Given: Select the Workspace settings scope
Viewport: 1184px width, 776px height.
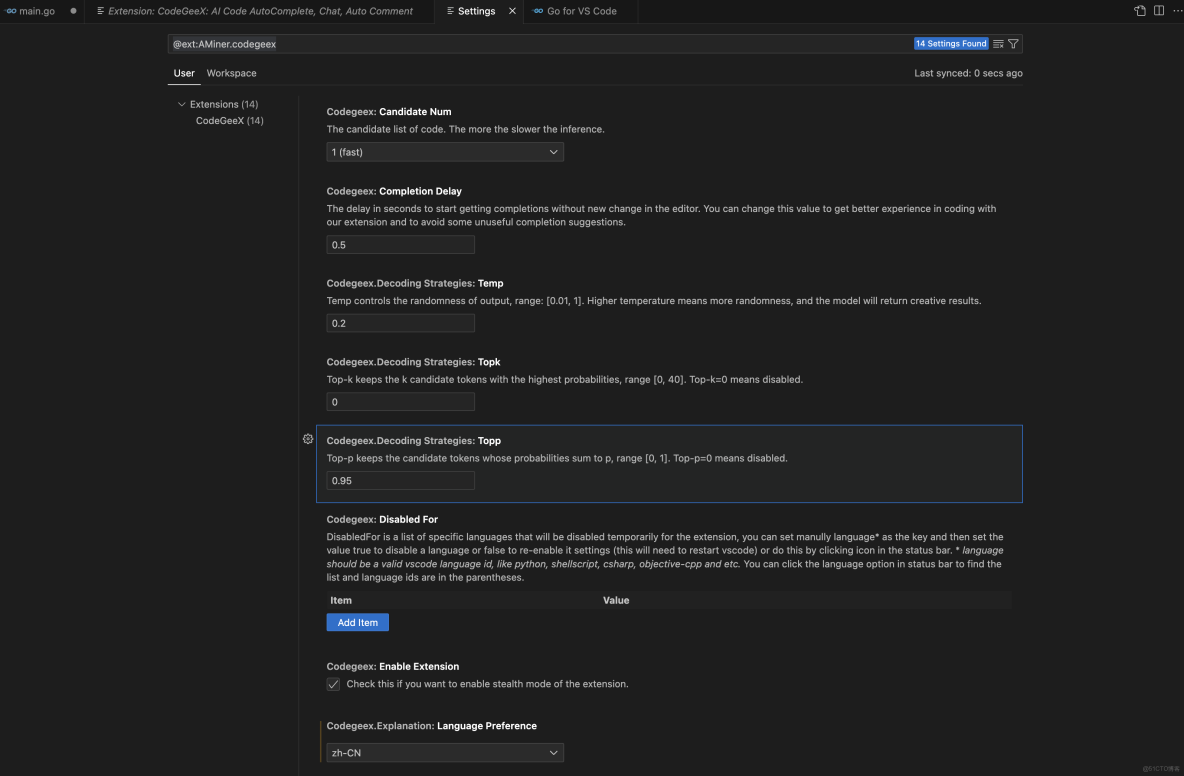Looking at the screenshot, I should [231, 73].
